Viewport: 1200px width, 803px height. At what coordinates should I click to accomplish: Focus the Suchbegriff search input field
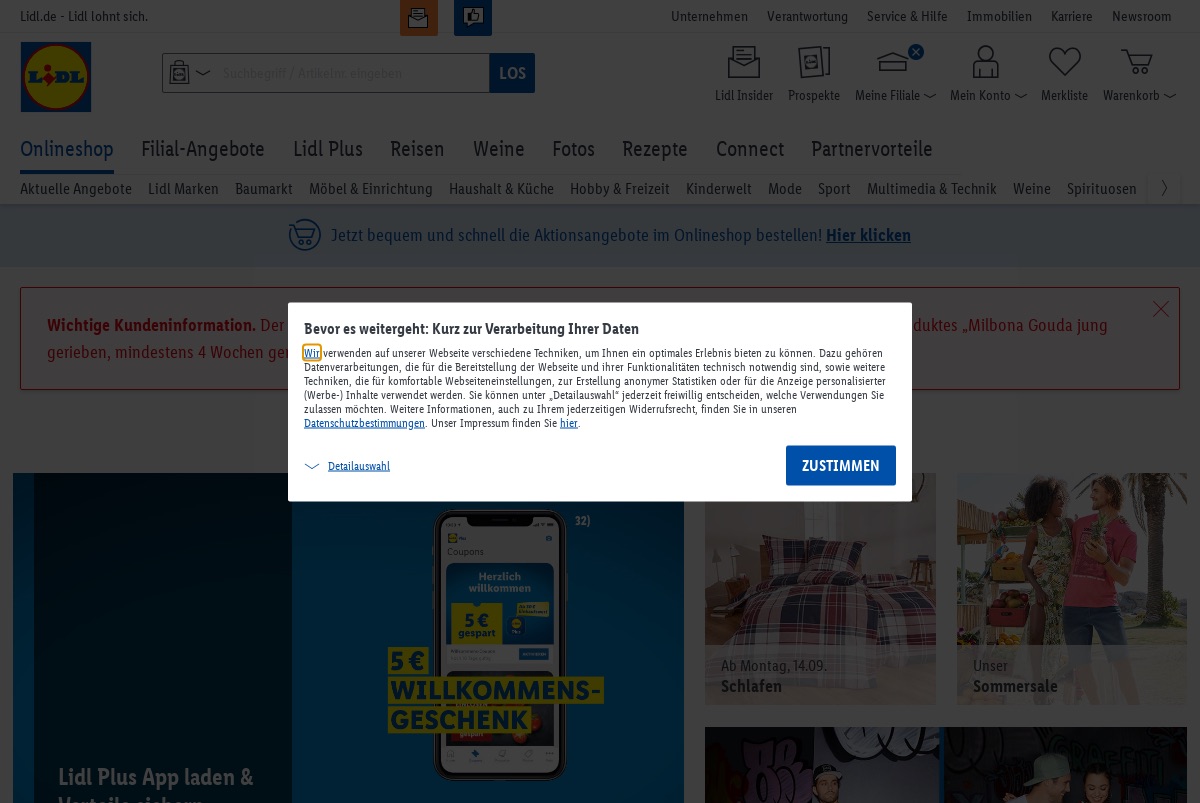click(x=350, y=73)
